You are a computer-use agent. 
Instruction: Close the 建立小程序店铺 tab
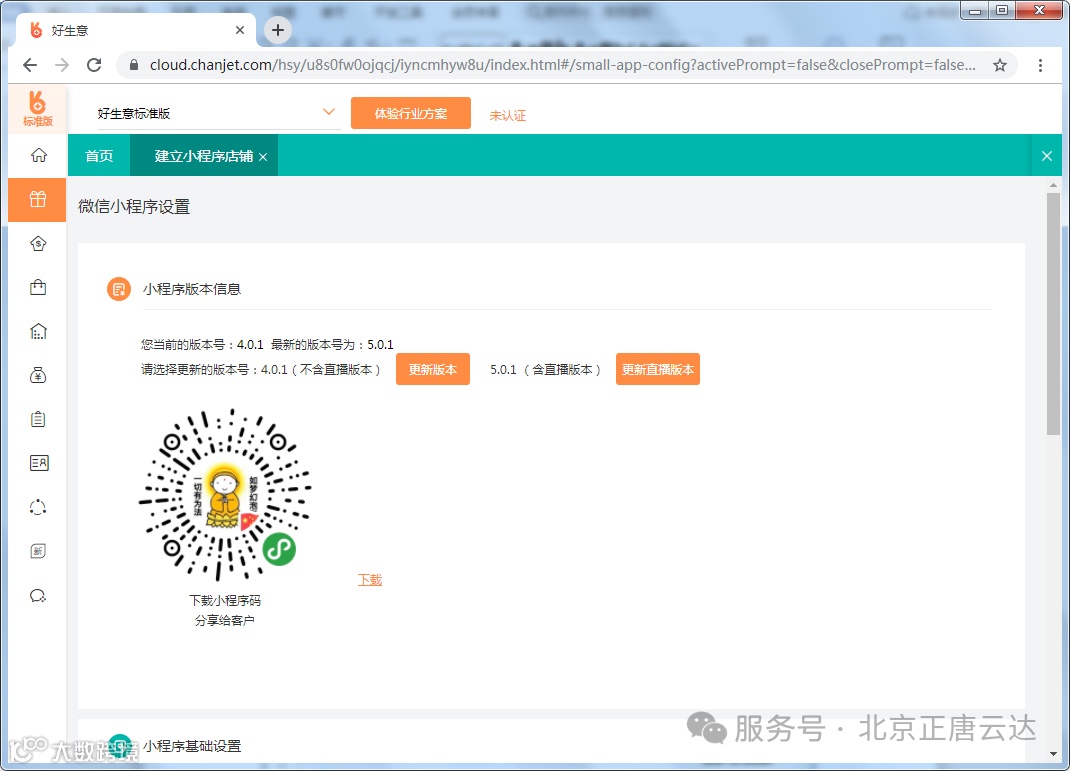click(263, 157)
